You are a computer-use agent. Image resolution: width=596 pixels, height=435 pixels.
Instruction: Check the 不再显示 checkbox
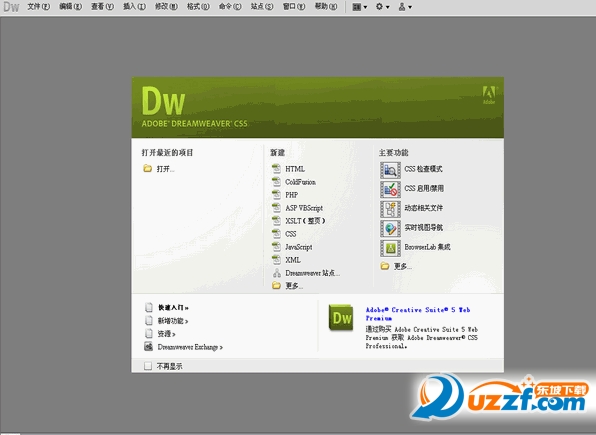[148, 366]
